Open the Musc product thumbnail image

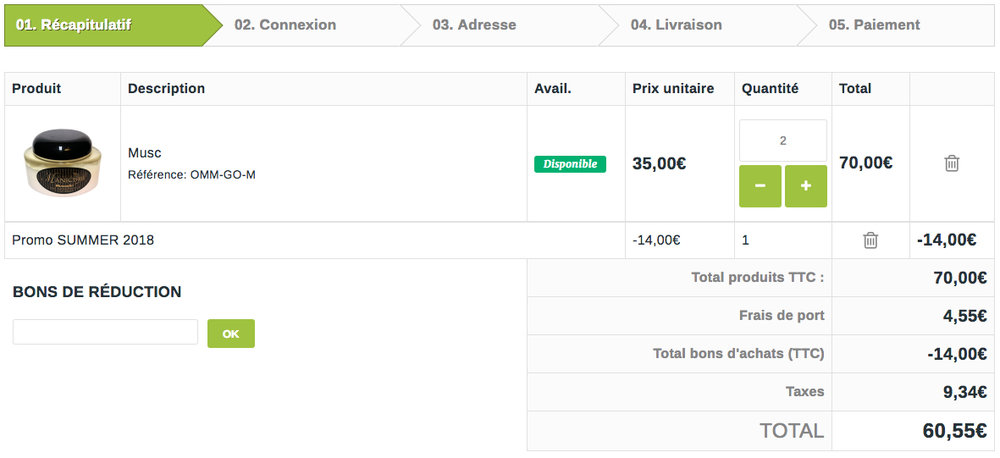pos(62,162)
